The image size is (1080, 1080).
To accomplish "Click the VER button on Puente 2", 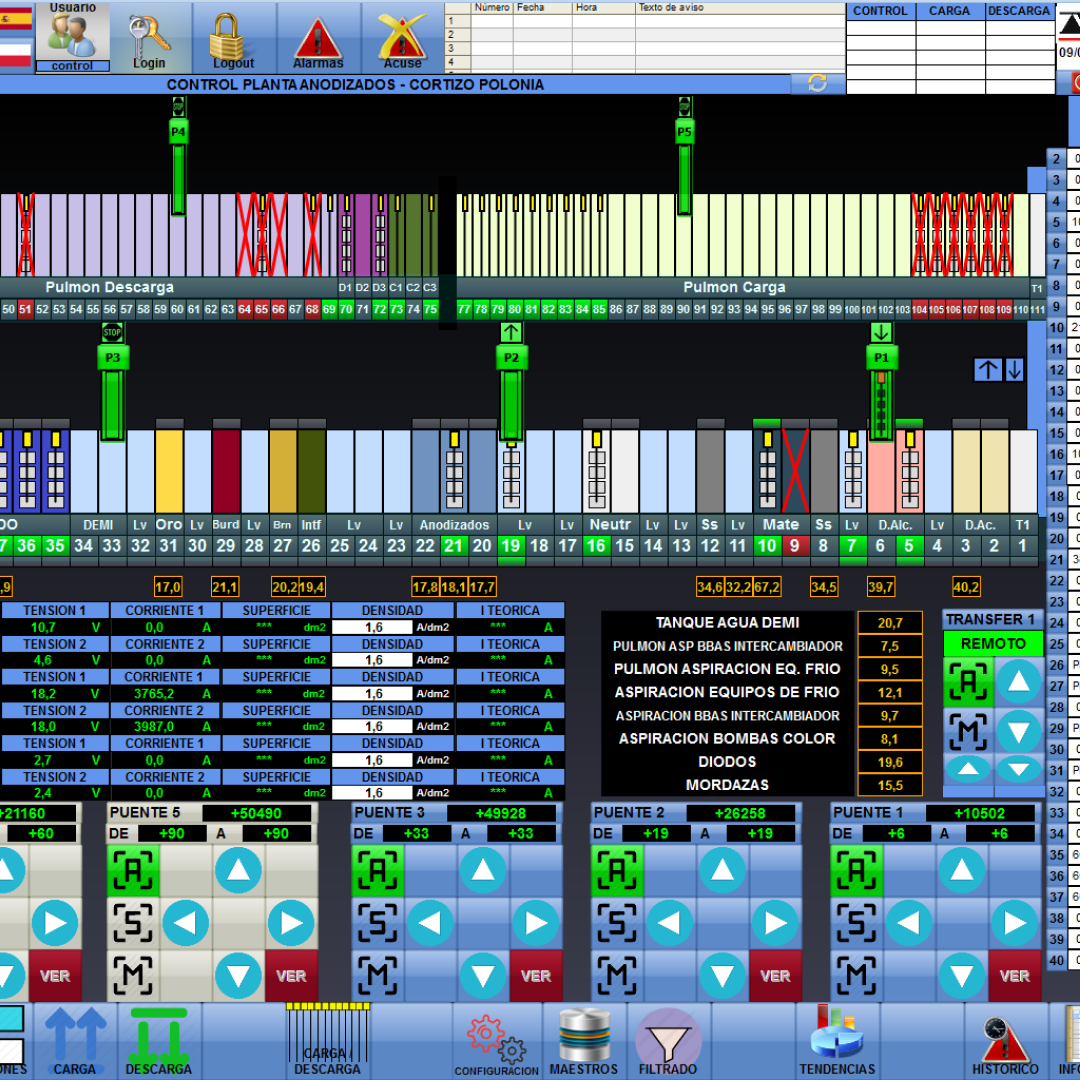I will tap(775, 976).
